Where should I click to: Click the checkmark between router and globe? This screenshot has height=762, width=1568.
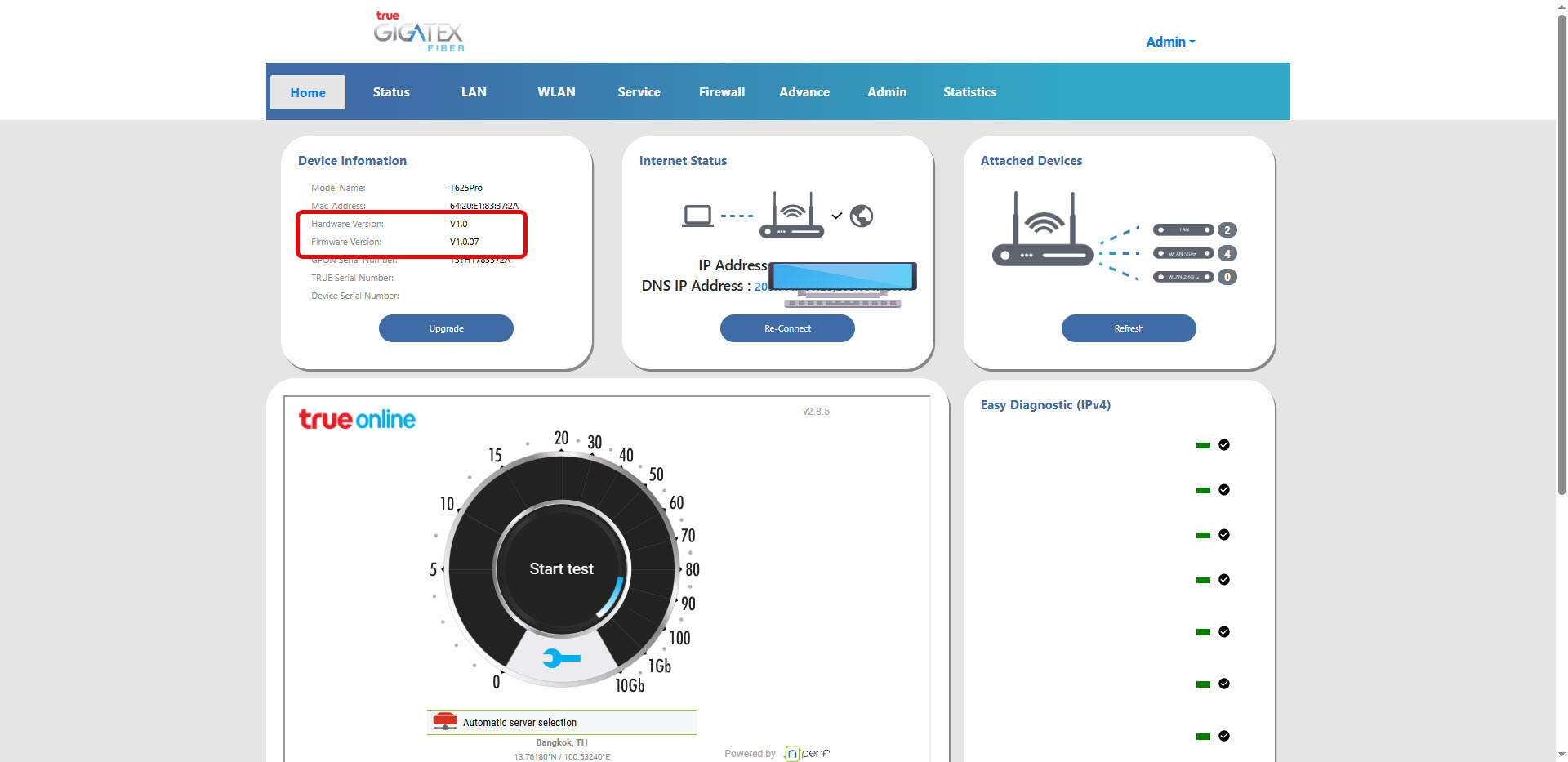click(837, 216)
